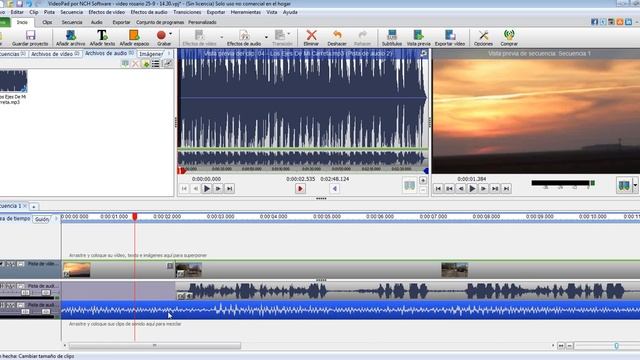
Task: Select the sunset clip thumbnail on video track
Action: click(x=77, y=270)
